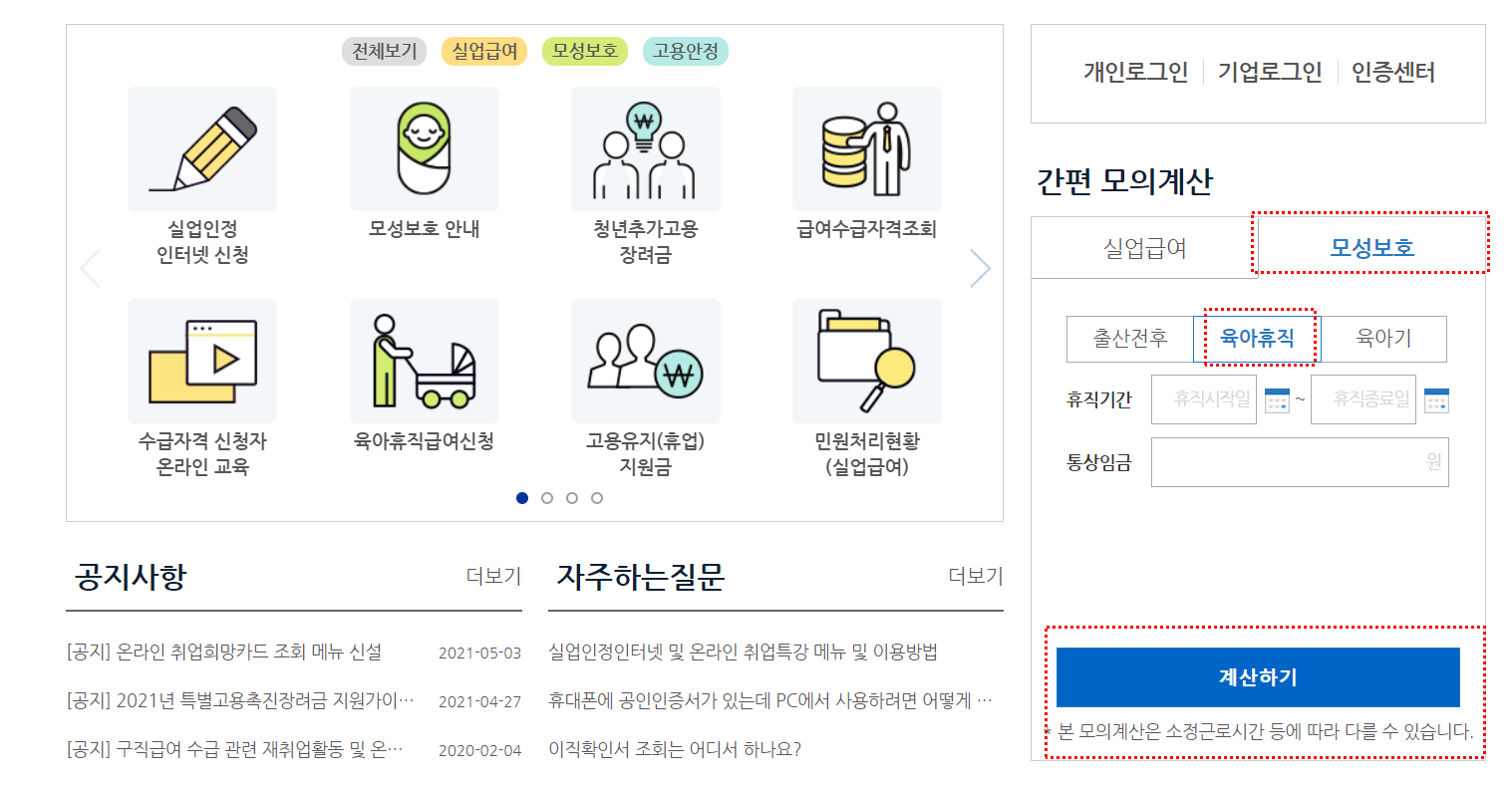1512x786 pixels.
Task: Click the 육아휴직급여신청 stroller icon
Action: 424,361
